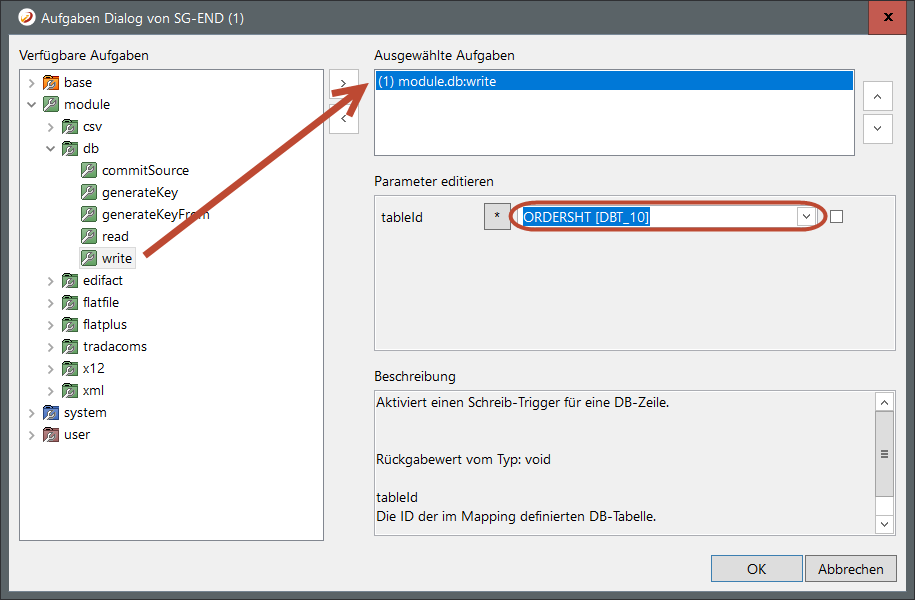This screenshot has height=600, width=915.
Task: Click the user package icon
Action: coord(50,435)
